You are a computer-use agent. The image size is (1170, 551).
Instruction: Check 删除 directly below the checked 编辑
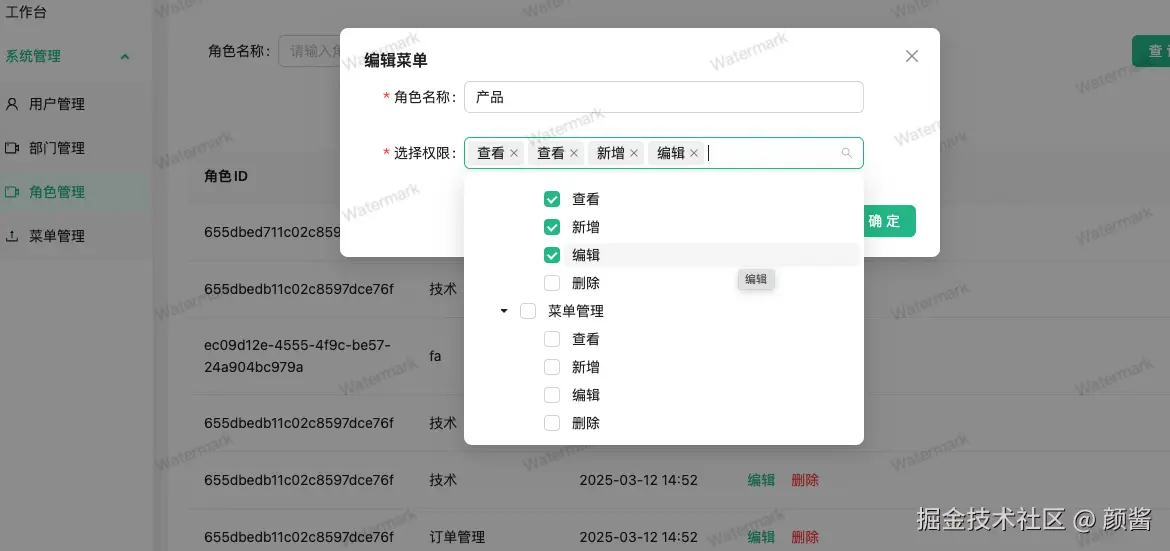(x=552, y=283)
